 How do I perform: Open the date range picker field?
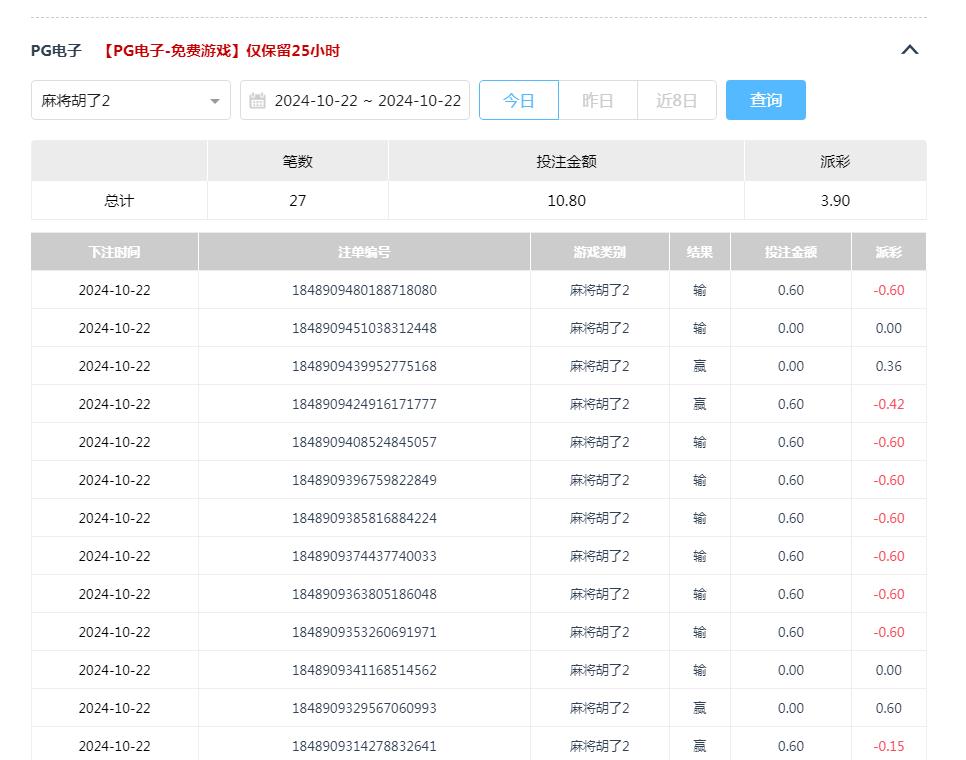point(367,100)
